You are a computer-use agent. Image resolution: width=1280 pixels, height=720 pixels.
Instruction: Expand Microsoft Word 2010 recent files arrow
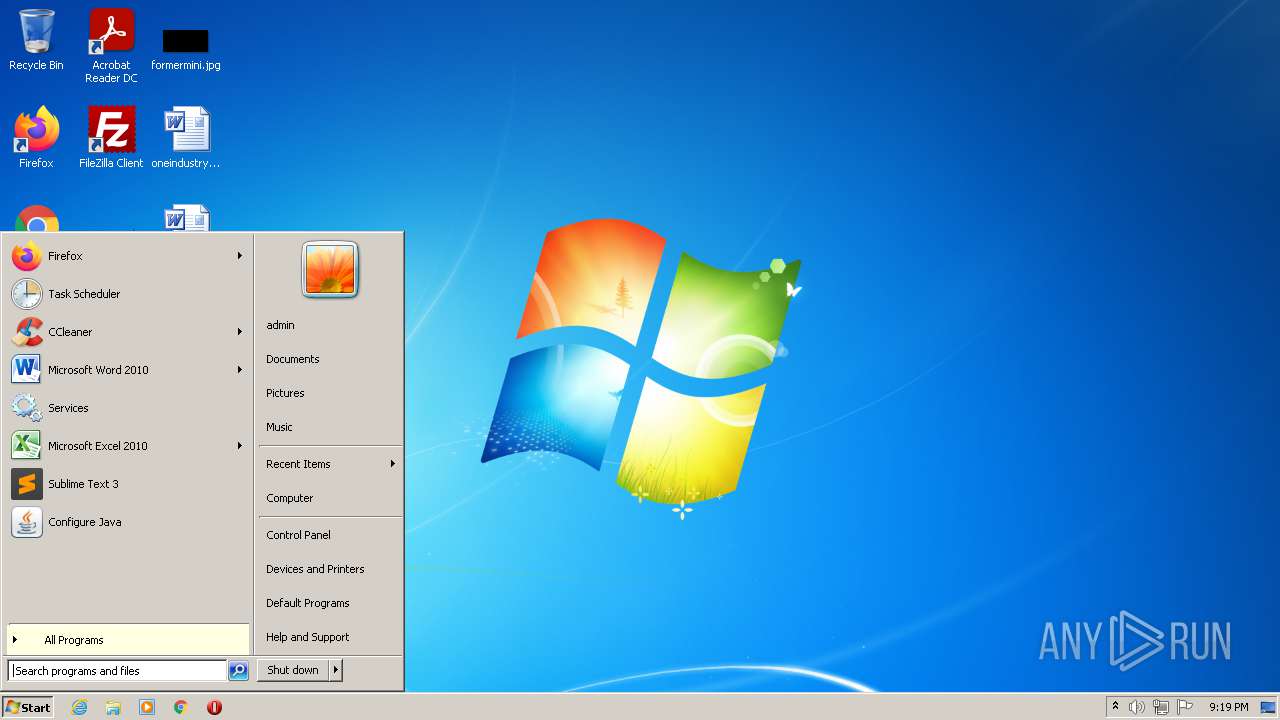(240, 370)
